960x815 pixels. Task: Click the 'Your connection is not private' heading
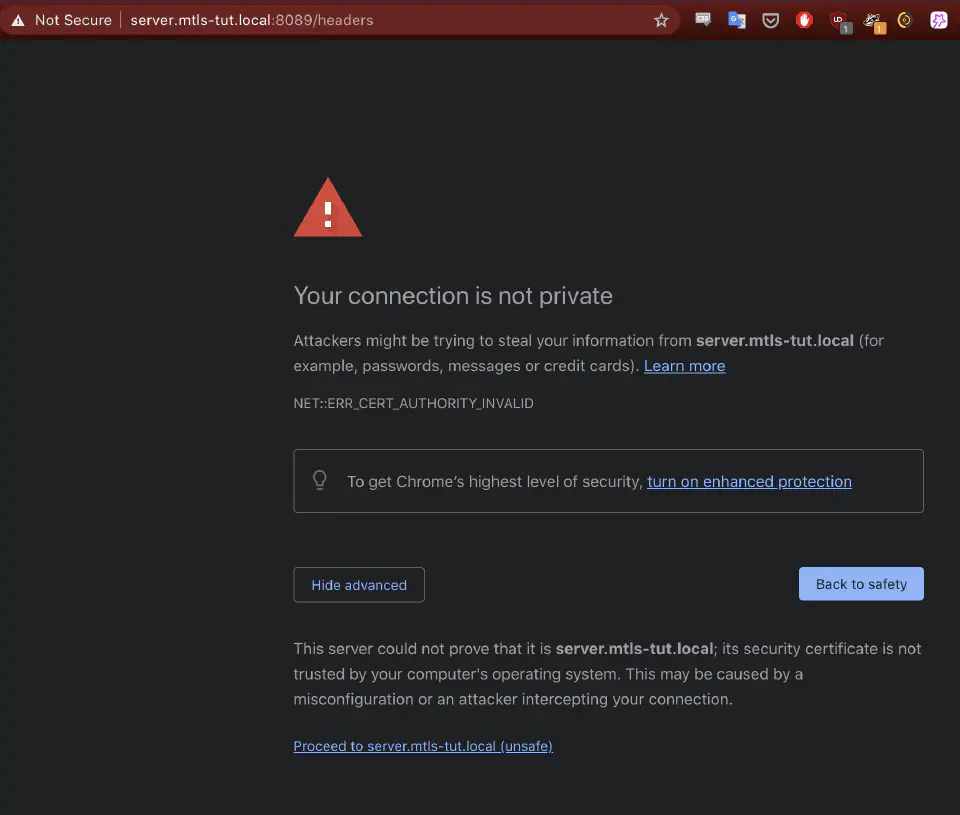453,296
